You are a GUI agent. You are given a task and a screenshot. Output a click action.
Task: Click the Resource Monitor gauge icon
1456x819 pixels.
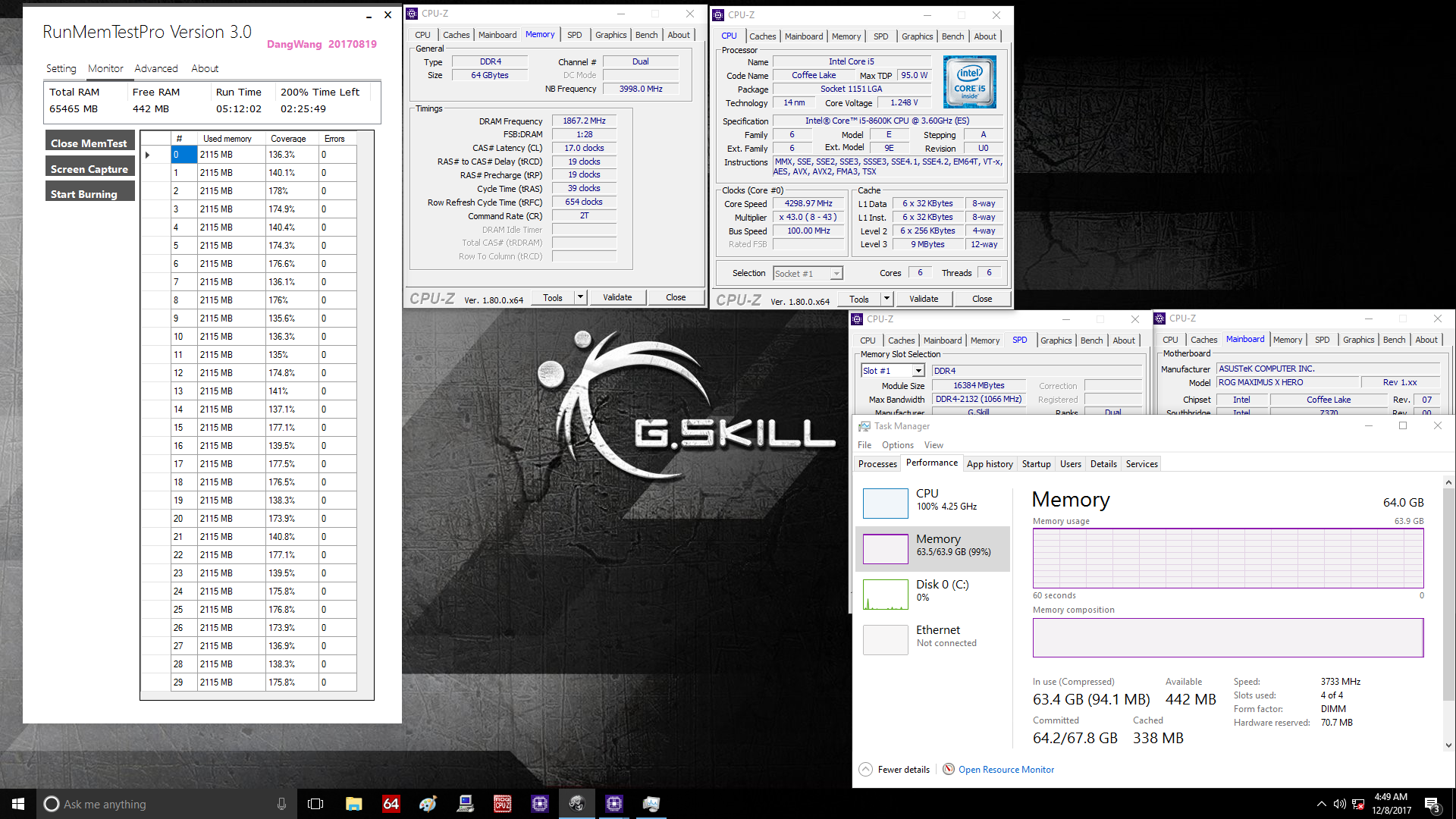point(948,769)
